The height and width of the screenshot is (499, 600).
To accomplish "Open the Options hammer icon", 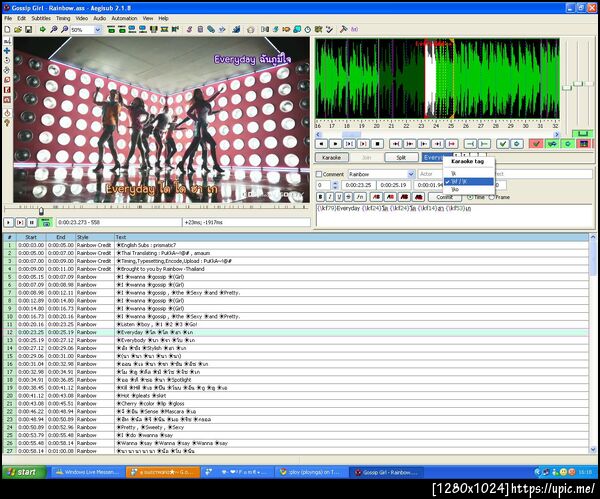I will click(x=343, y=29).
